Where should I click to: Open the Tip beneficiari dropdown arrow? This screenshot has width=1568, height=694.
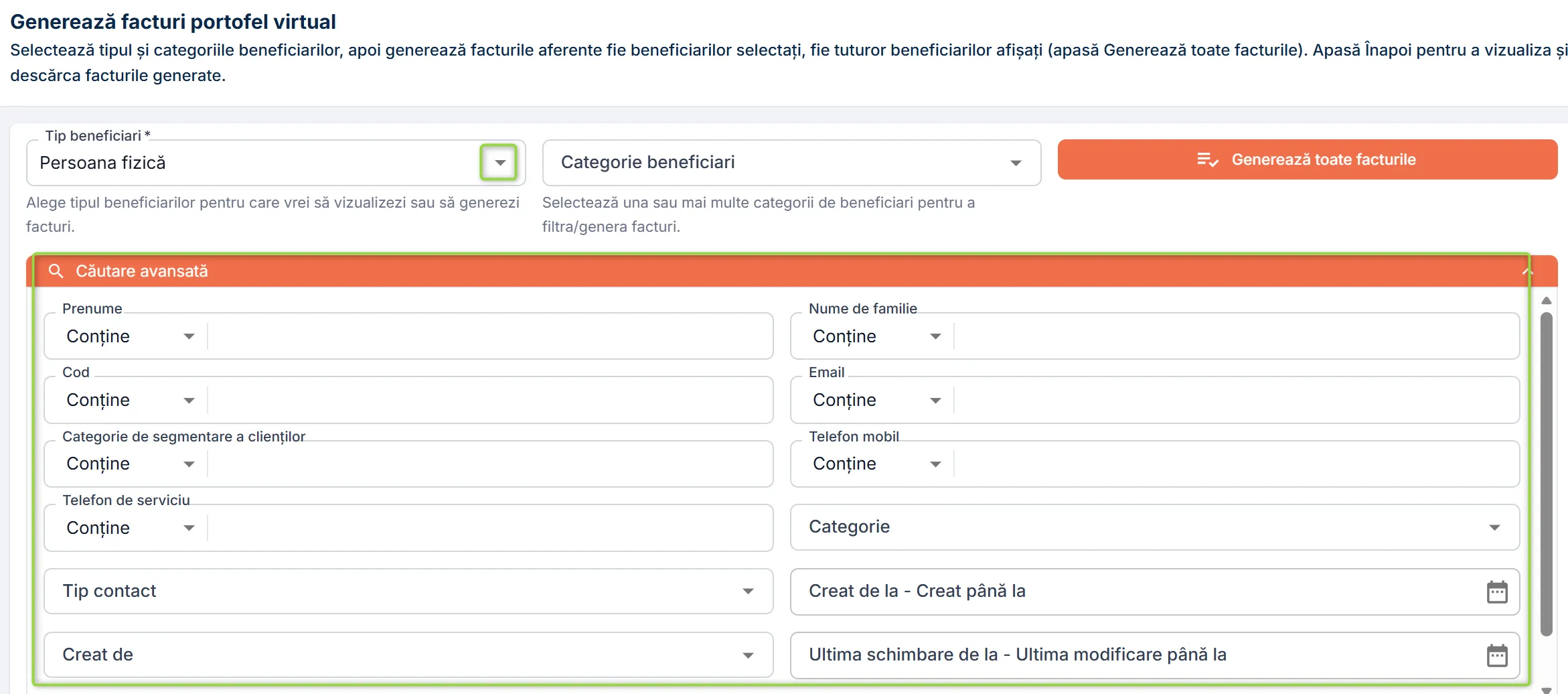coord(499,163)
